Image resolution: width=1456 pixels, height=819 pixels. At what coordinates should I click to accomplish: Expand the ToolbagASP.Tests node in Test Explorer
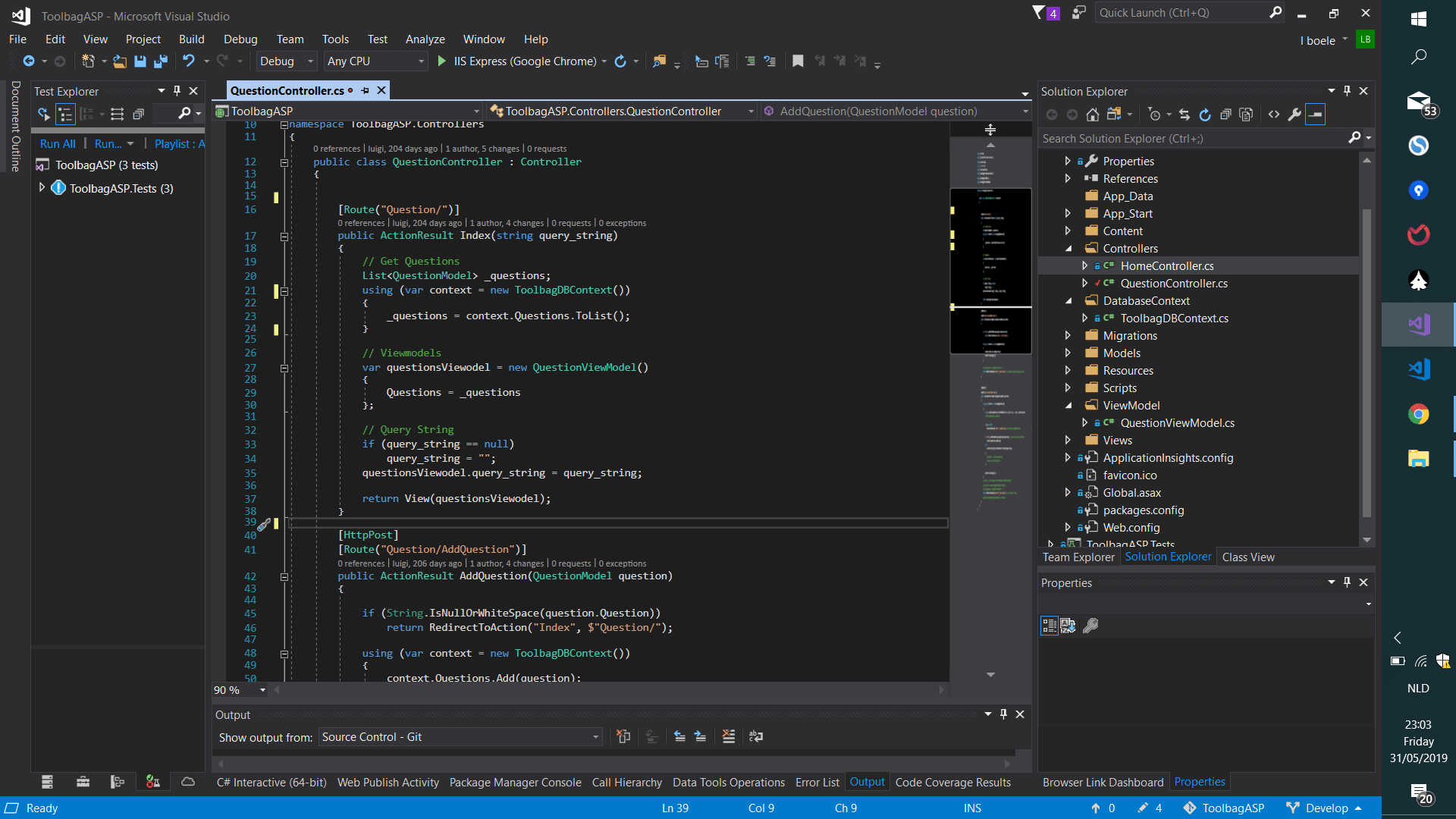click(x=42, y=187)
